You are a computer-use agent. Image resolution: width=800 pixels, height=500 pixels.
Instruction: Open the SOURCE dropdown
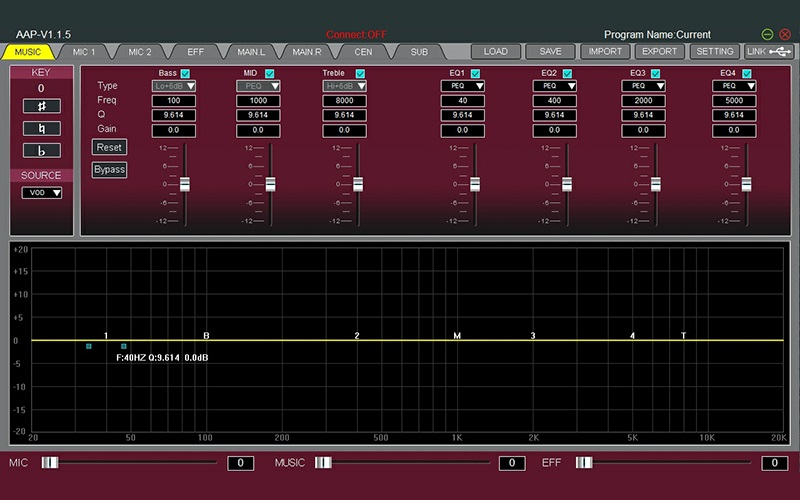click(42, 193)
